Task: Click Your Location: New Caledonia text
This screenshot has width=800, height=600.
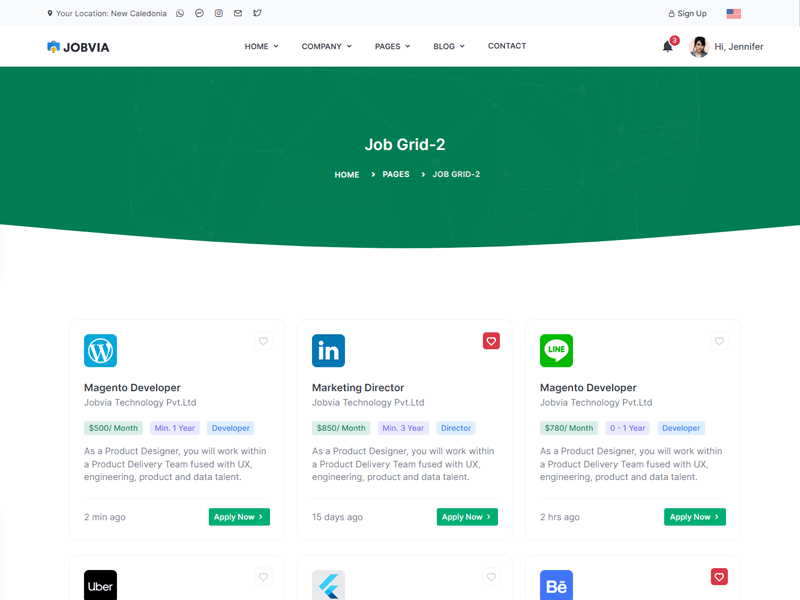Action: 111,14
